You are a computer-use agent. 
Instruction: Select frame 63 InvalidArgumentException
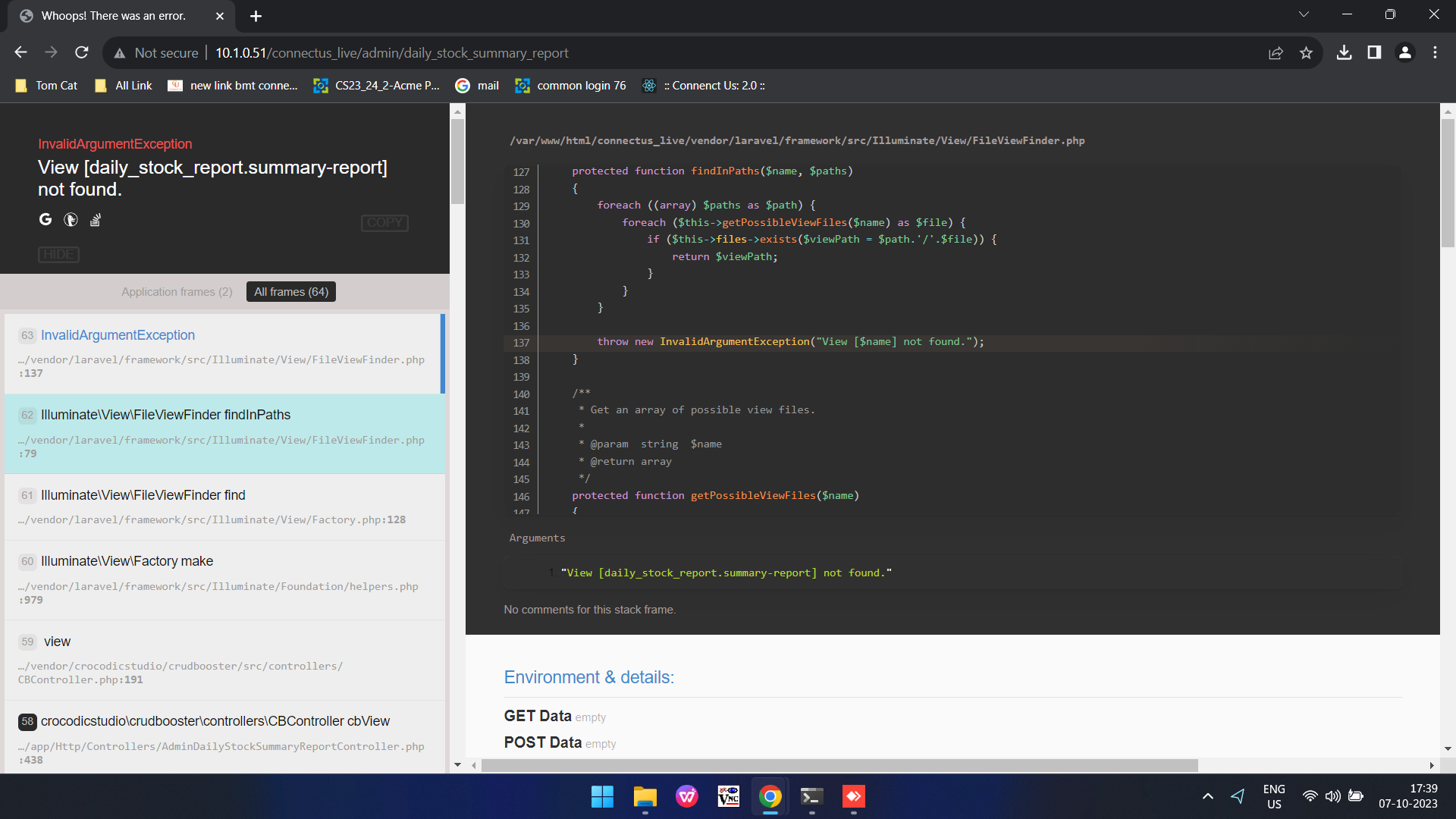point(224,353)
